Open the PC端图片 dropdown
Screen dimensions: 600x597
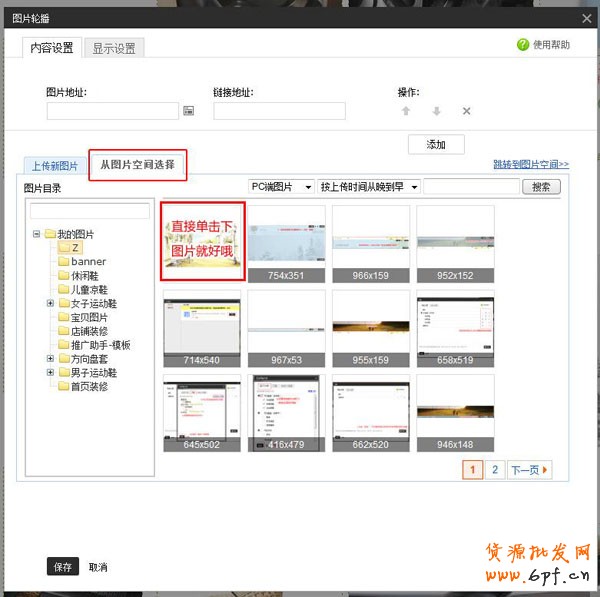(x=281, y=187)
